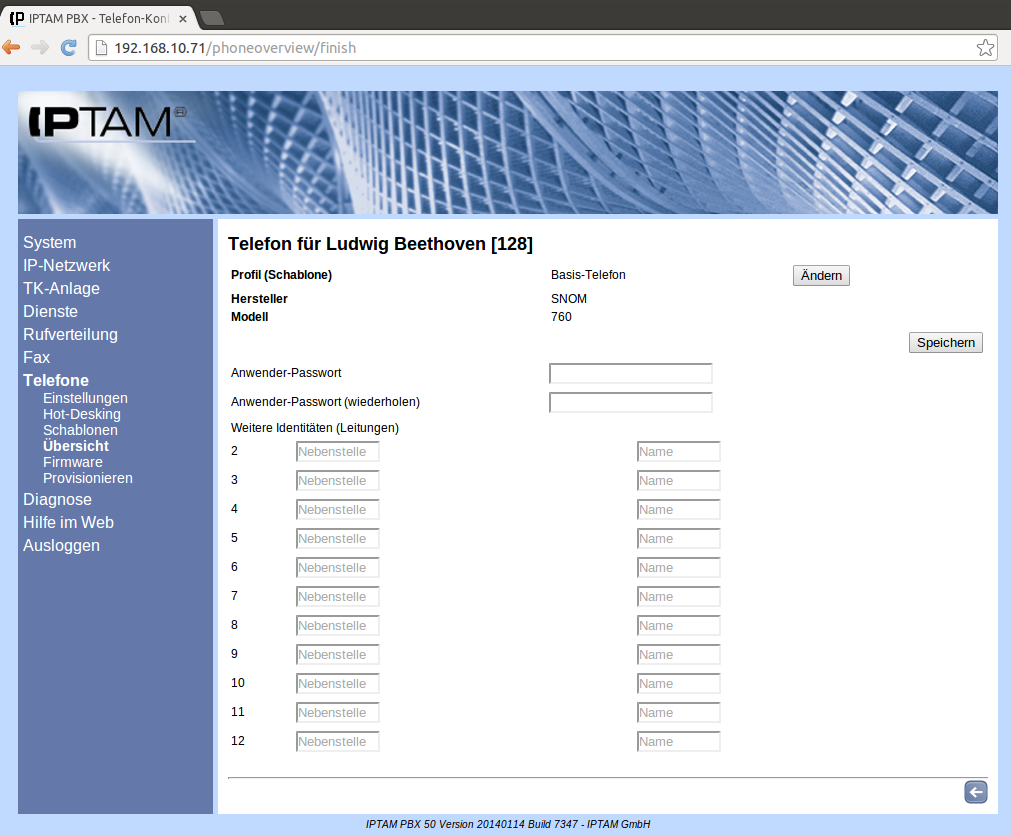Open the Fax menu

click(36, 357)
